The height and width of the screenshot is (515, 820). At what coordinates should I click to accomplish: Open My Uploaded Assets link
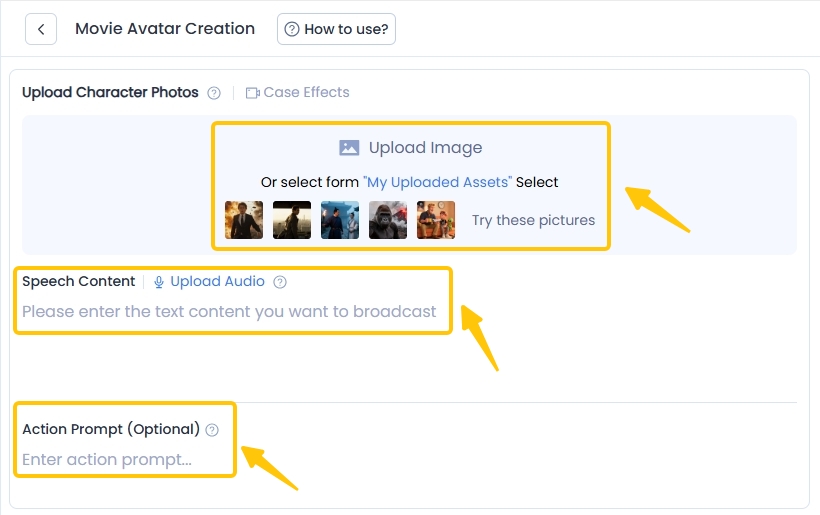click(x=437, y=182)
